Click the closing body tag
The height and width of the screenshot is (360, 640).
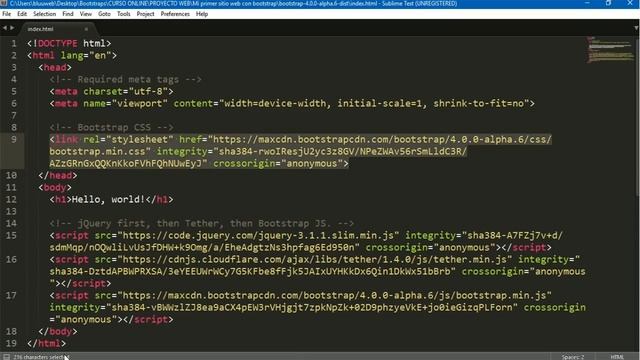click(x=58, y=331)
